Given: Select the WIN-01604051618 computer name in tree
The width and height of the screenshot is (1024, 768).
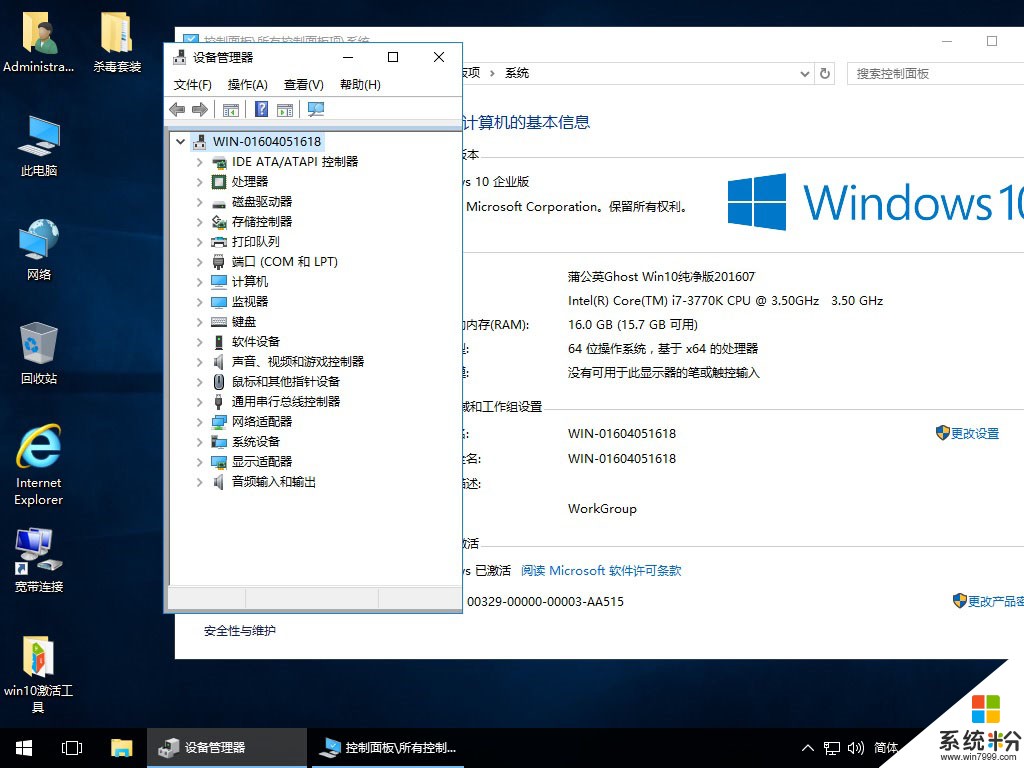Looking at the screenshot, I should [266, 142].
